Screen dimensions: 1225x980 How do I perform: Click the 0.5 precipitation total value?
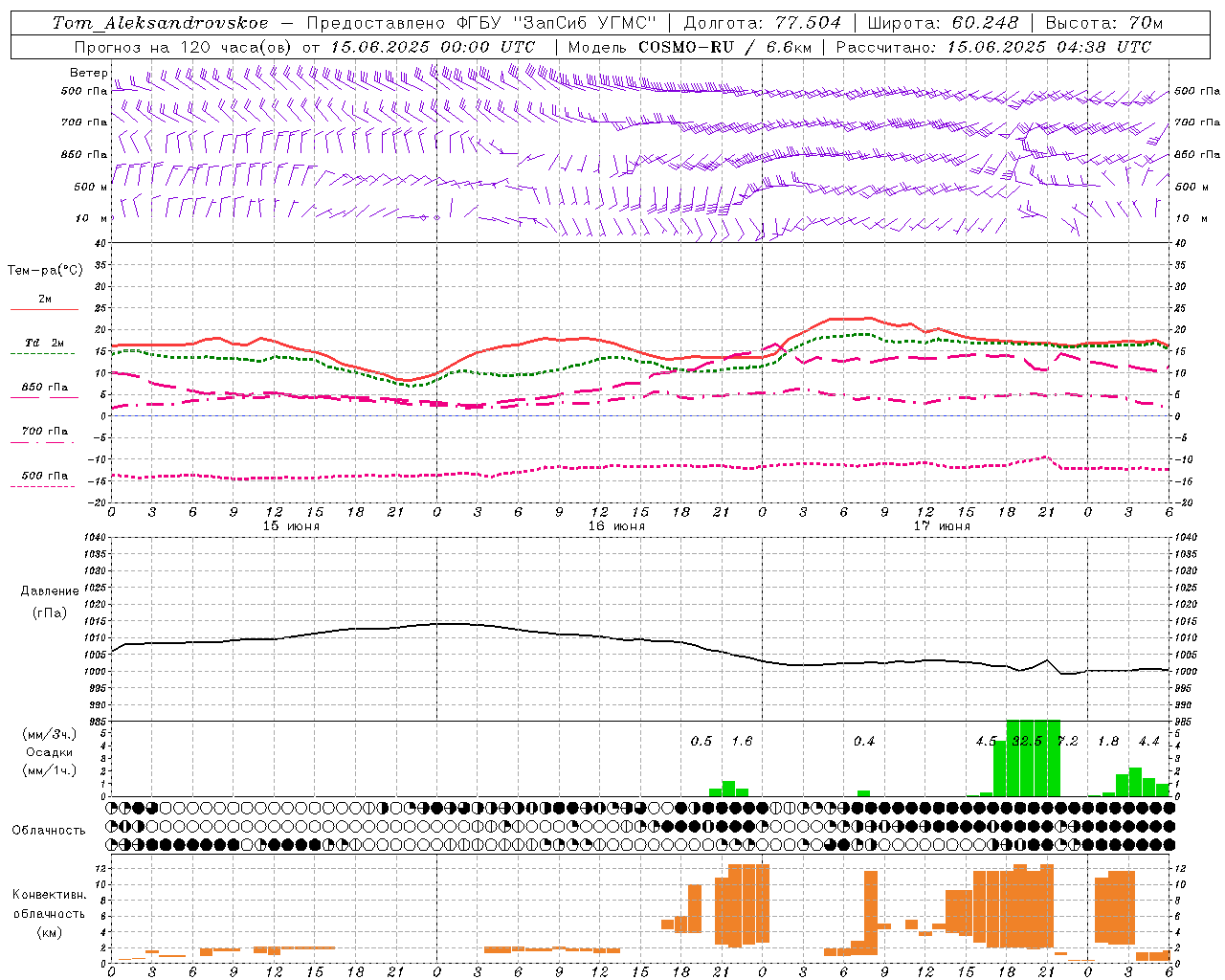click(702, 742)
